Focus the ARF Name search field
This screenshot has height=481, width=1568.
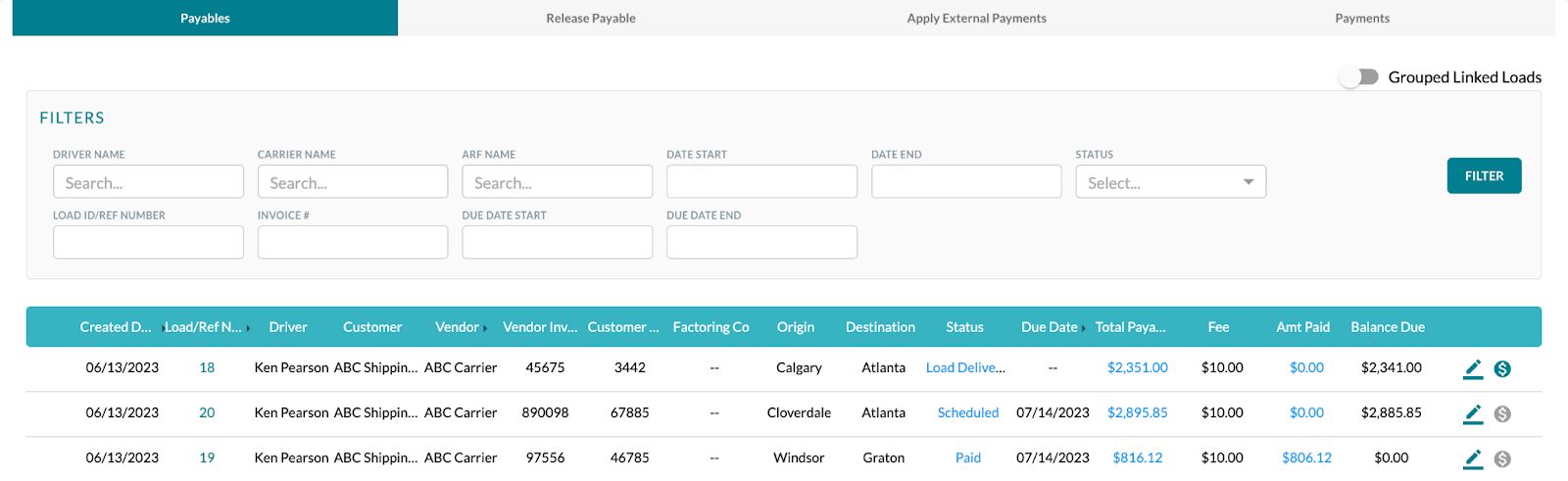tap(557, 182)
